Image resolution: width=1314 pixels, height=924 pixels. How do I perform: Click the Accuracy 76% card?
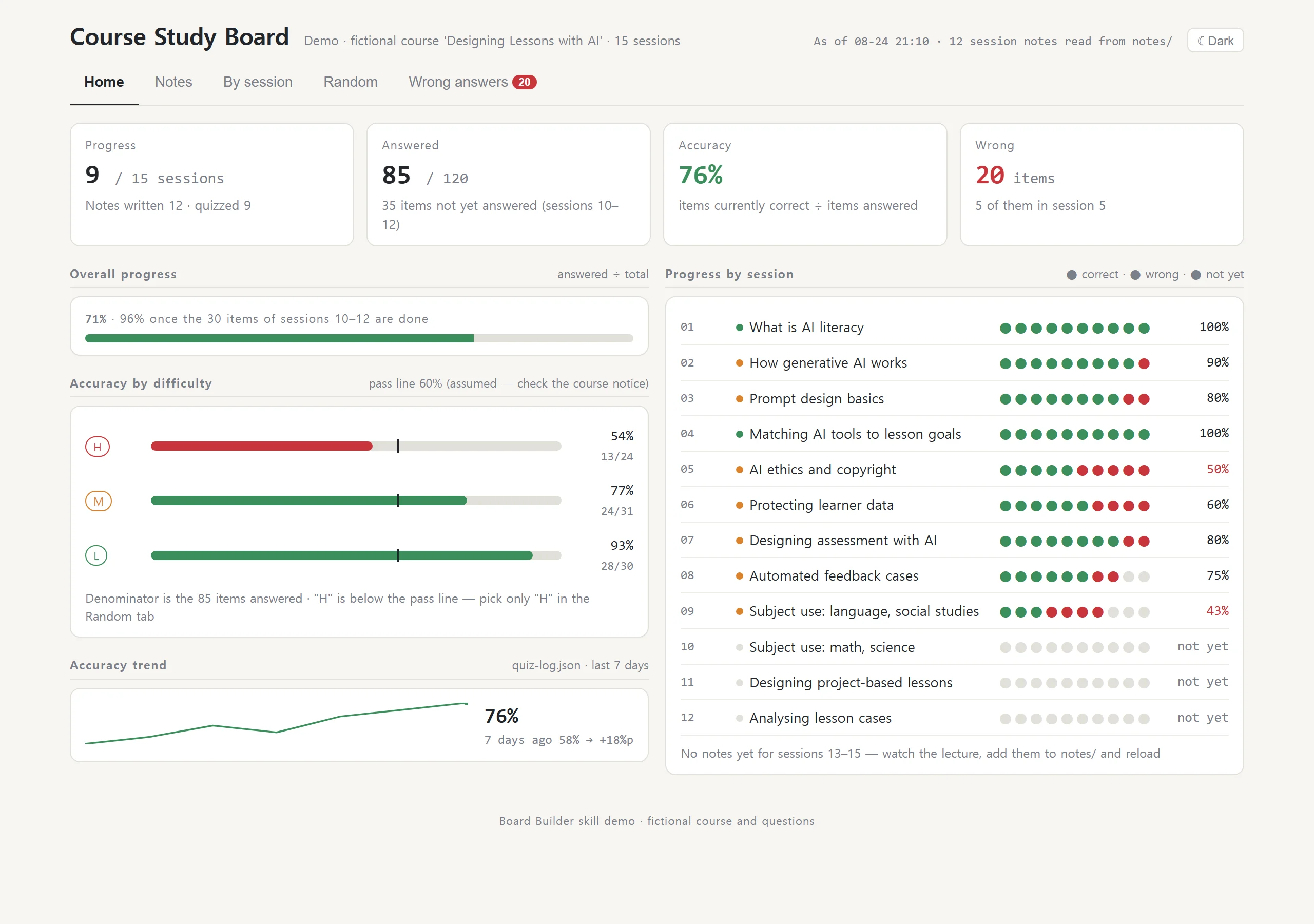click(805, 184)
